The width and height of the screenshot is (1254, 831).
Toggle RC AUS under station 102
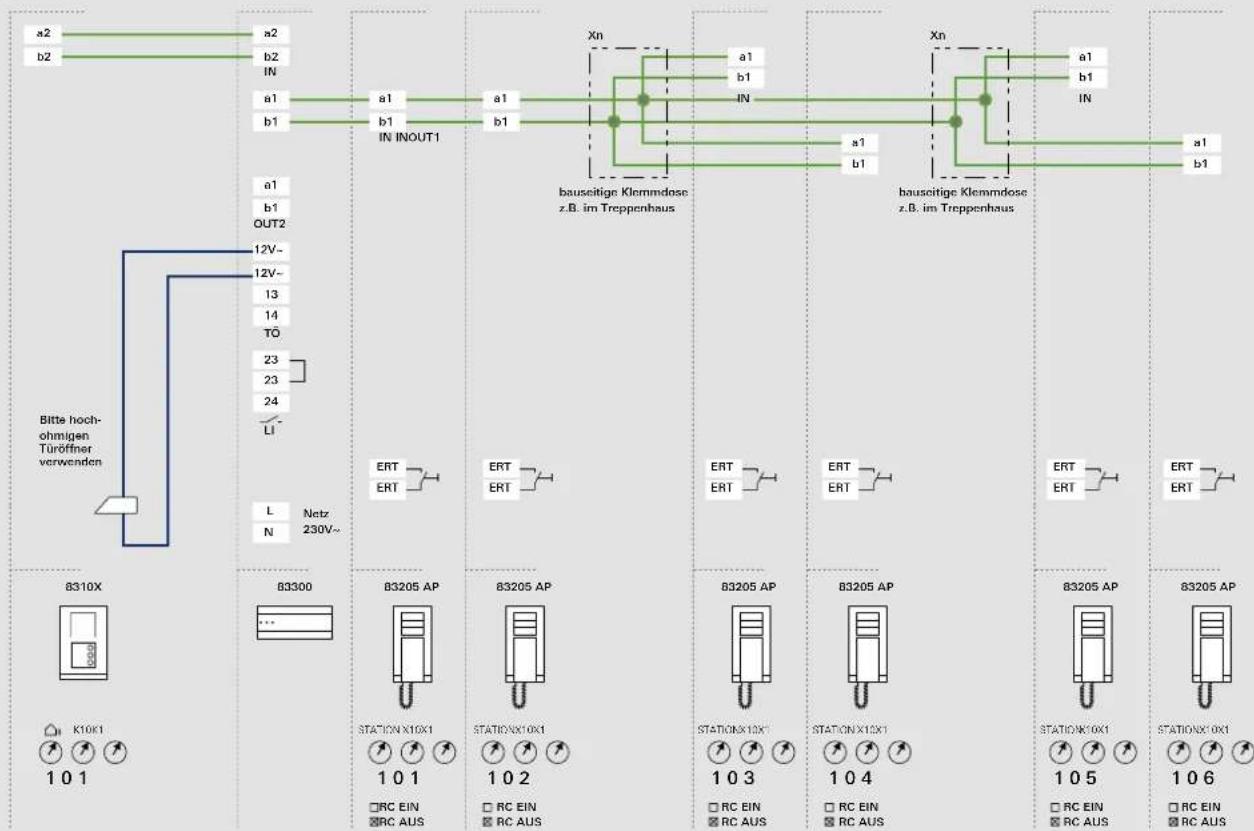click(x=487, y=822)
